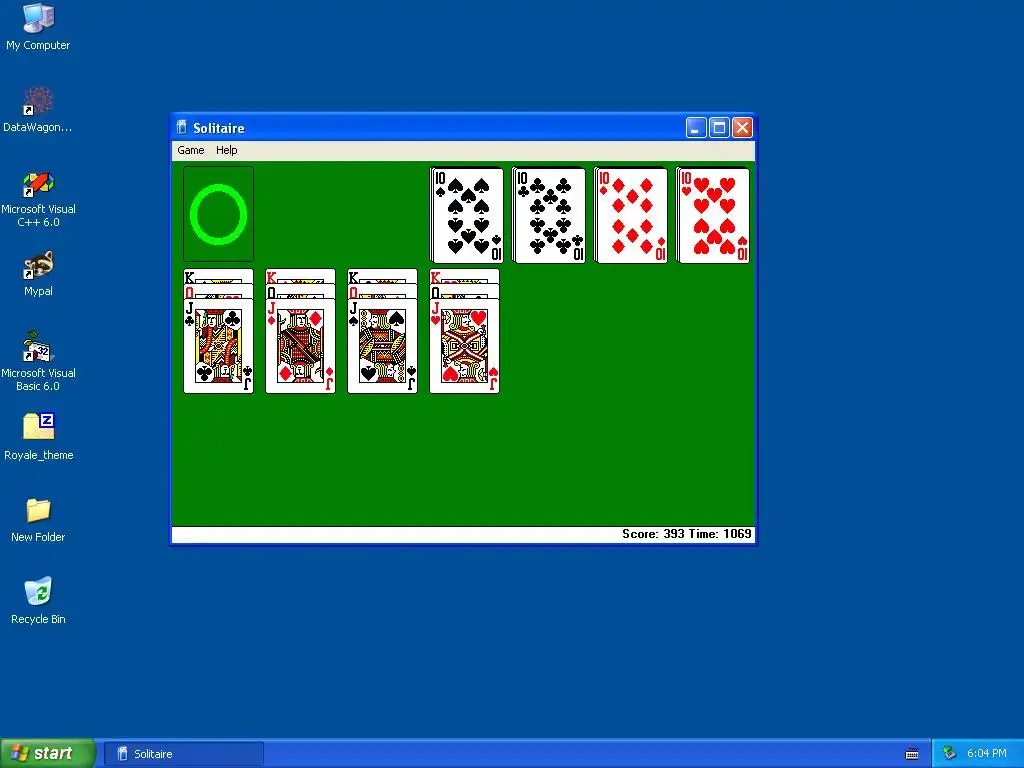Image resolution: width=1024 pixels, height=768 pixels.
Task: Select the Jack of Hearts card
Action: (464, 345)
